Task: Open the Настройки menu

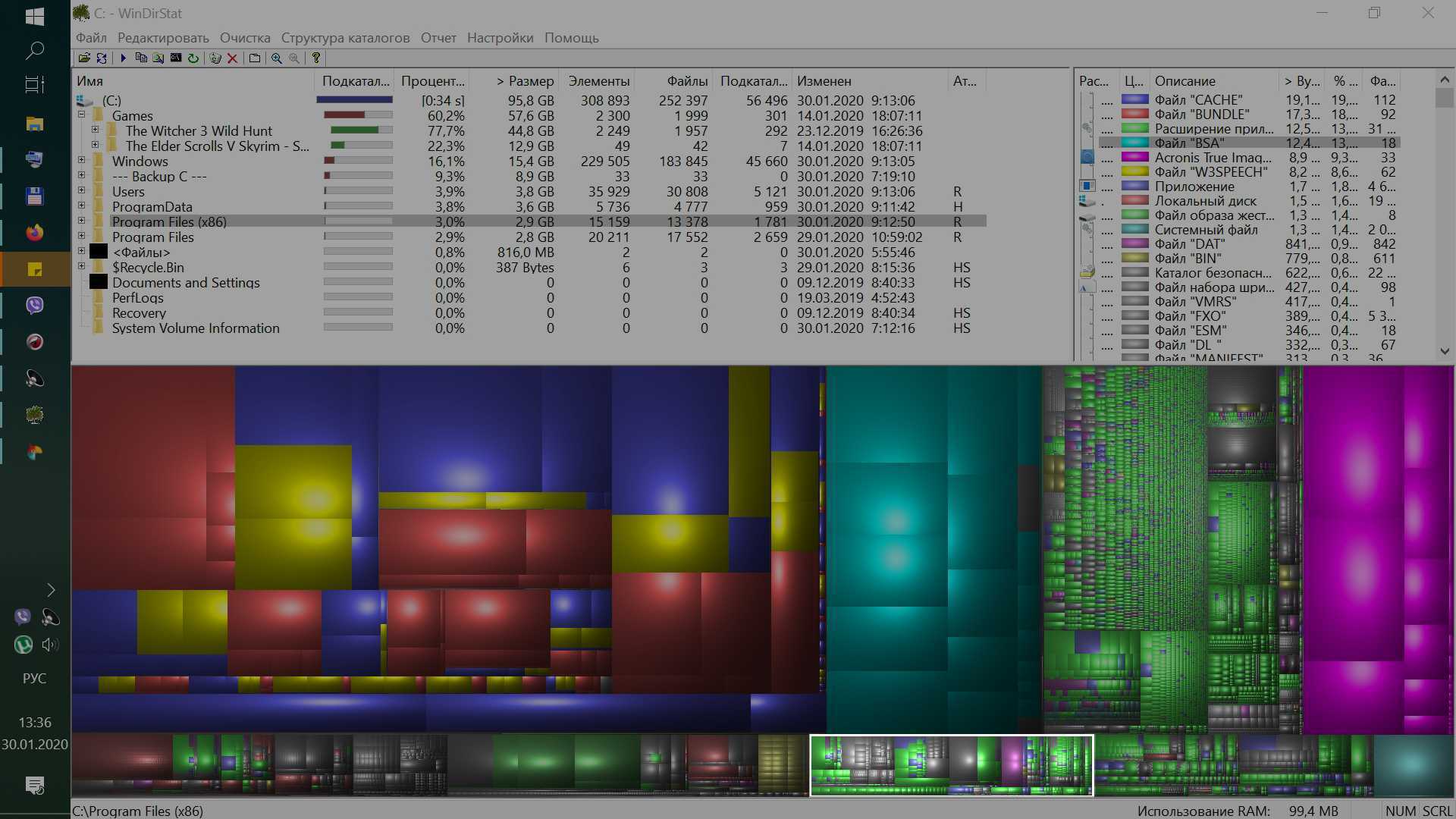Action: [500, 38]
